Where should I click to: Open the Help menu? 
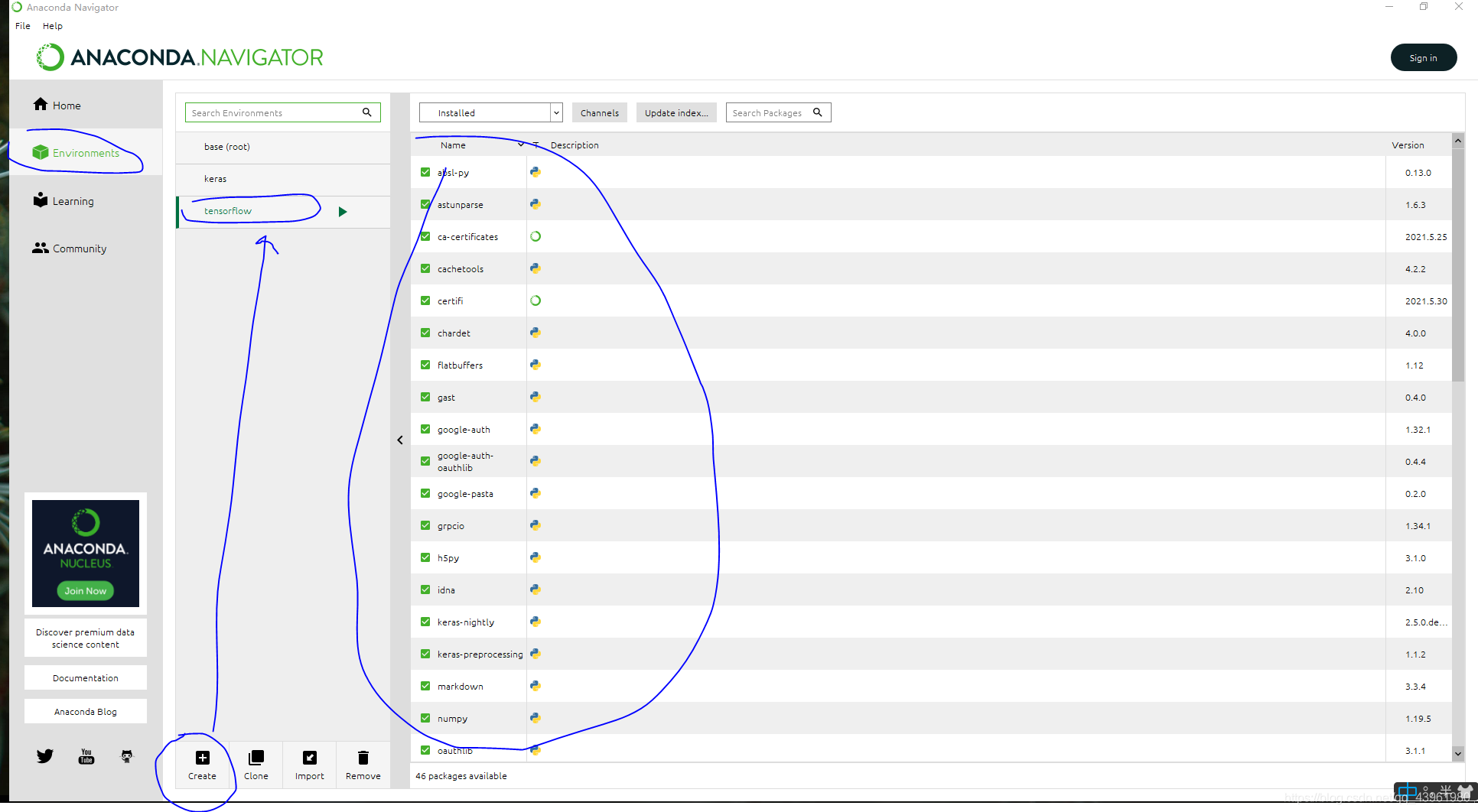click(53, 25)
